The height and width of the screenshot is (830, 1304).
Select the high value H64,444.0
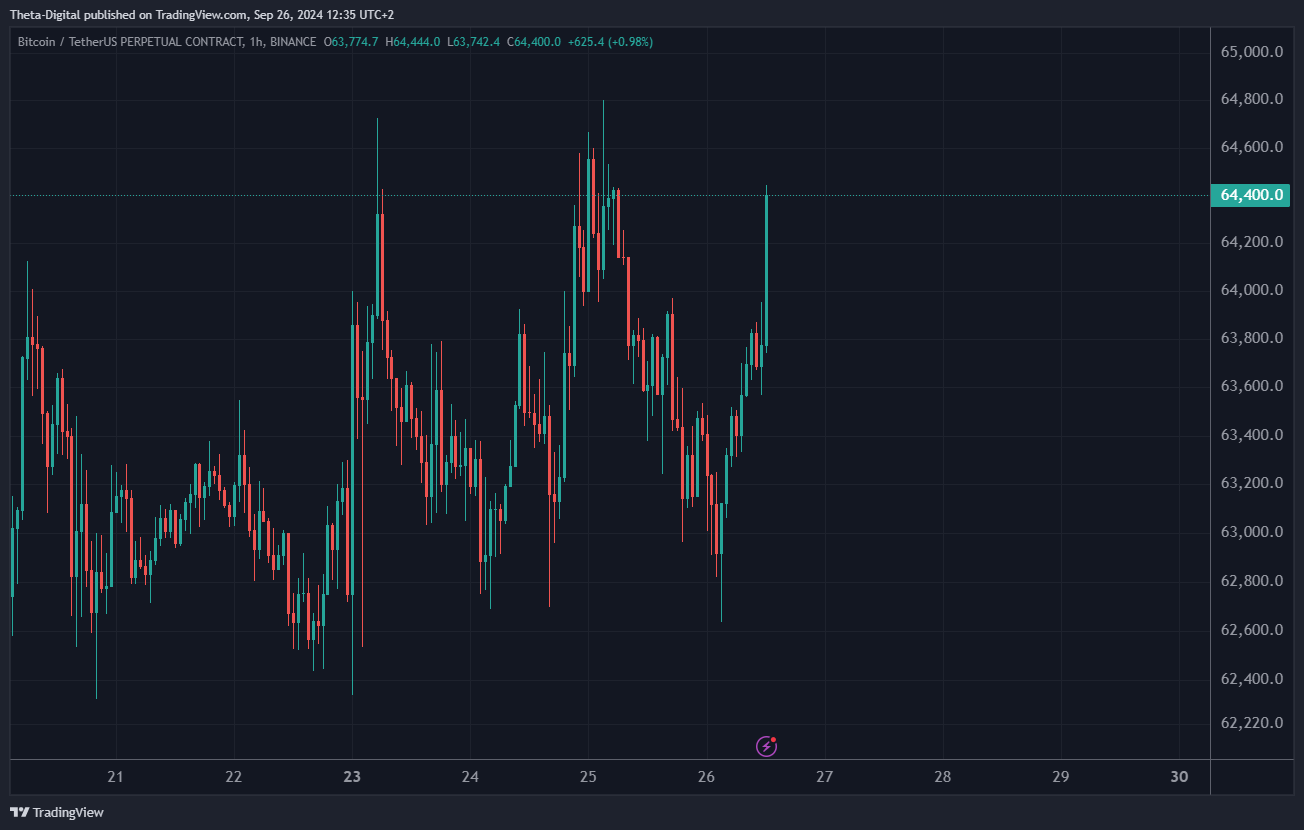(x=413, y=42)
